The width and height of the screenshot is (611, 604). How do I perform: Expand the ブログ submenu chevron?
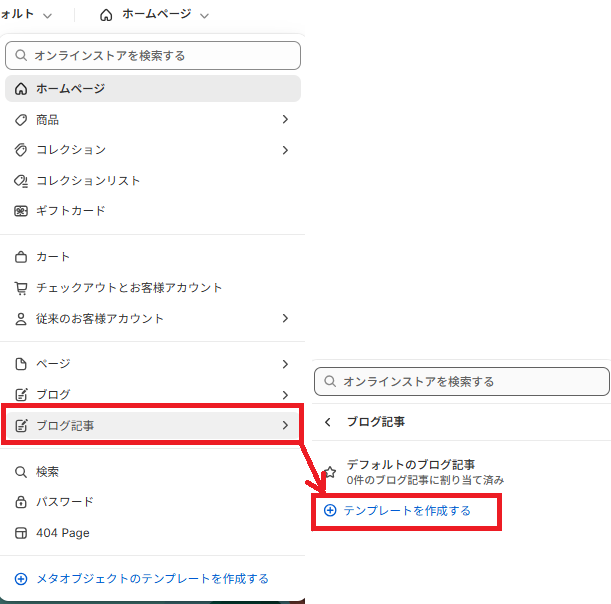click(x=285, y=395)
